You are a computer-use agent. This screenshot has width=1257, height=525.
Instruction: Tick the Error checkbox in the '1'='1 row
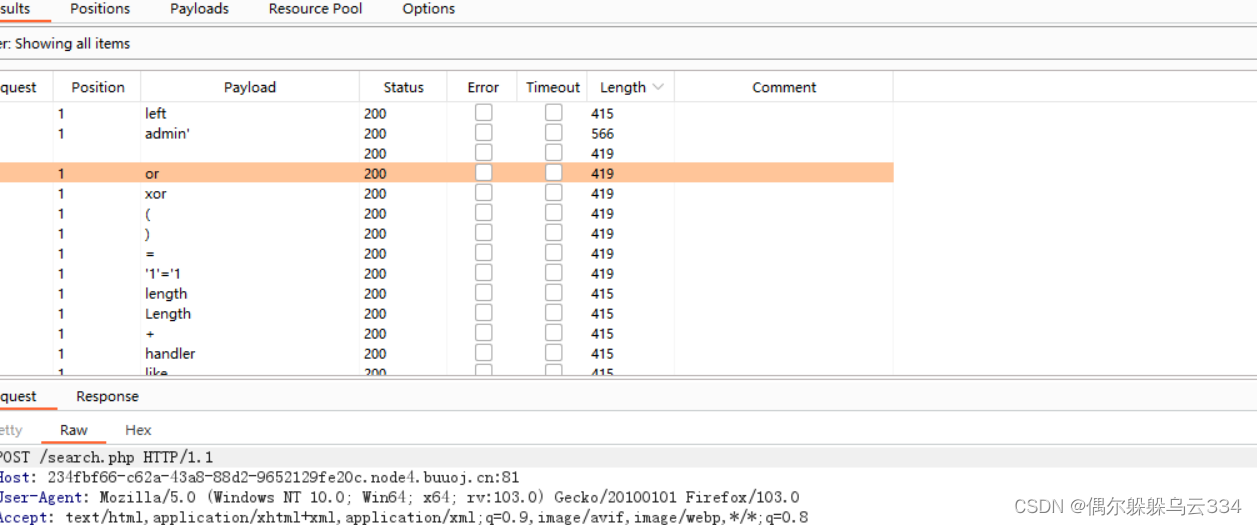coord(484,273)
